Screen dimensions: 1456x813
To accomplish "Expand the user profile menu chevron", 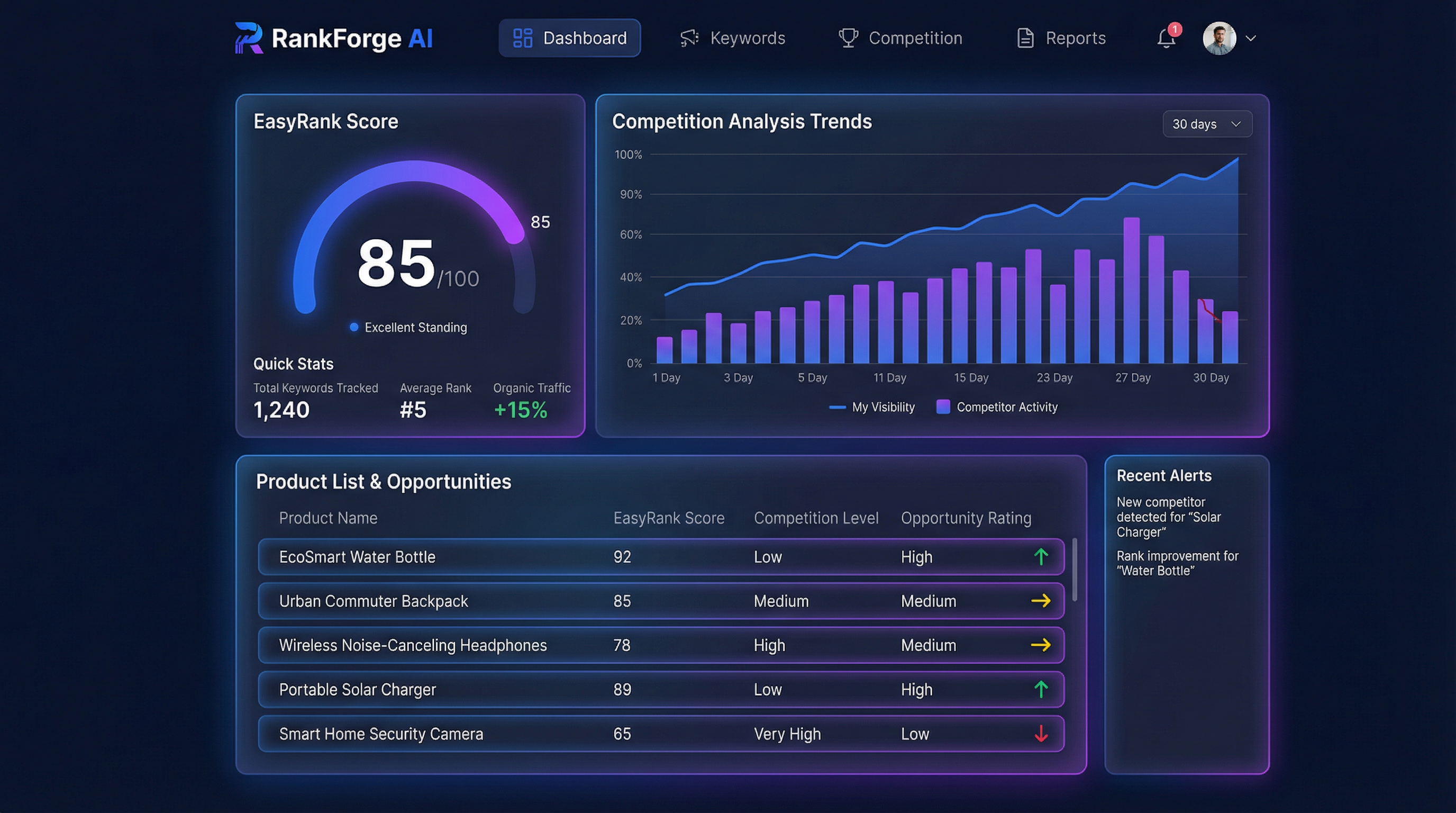I will 1251,39.
